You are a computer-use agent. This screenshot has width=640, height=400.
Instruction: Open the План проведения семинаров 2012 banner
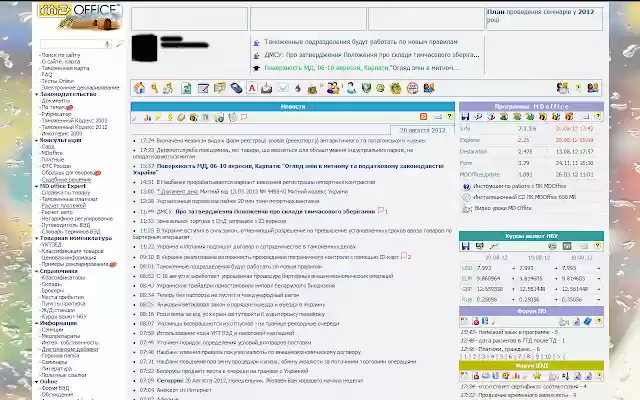[x=544, y=19]
